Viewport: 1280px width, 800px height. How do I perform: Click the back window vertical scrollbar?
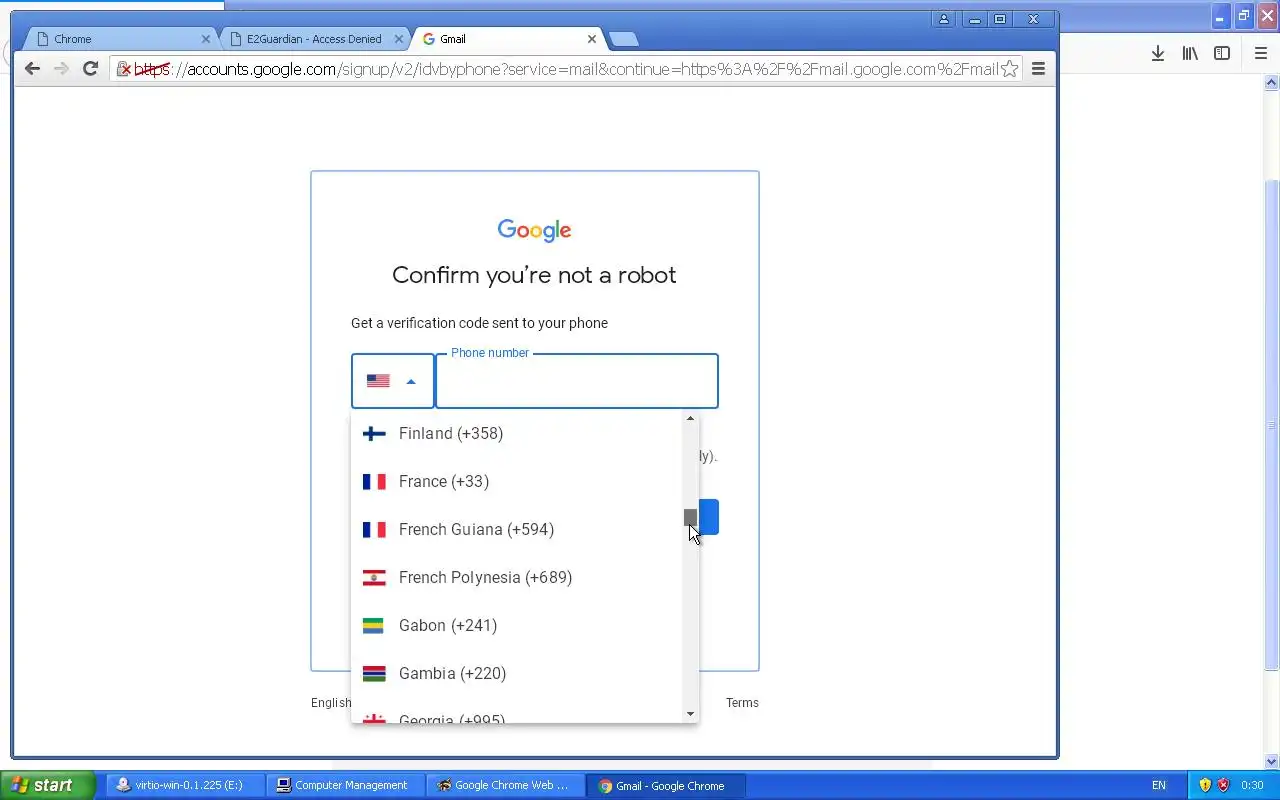1272,425
